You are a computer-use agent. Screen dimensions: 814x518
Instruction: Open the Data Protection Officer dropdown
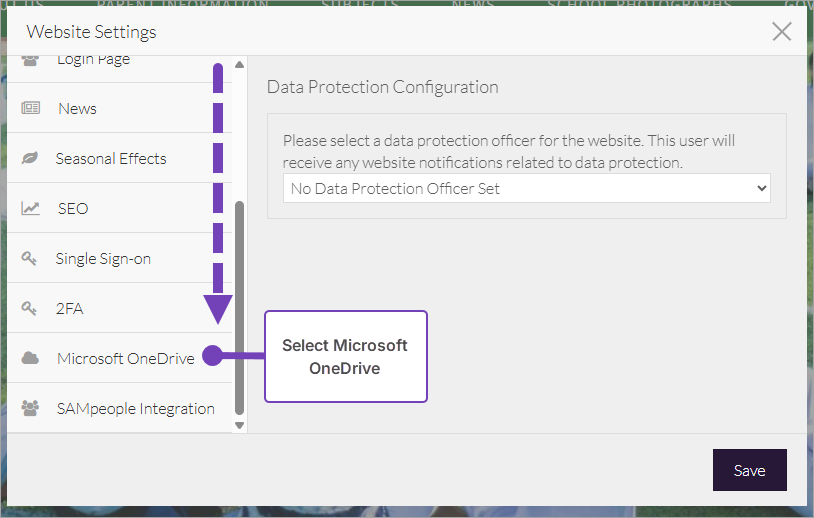(x=527, y=188)
